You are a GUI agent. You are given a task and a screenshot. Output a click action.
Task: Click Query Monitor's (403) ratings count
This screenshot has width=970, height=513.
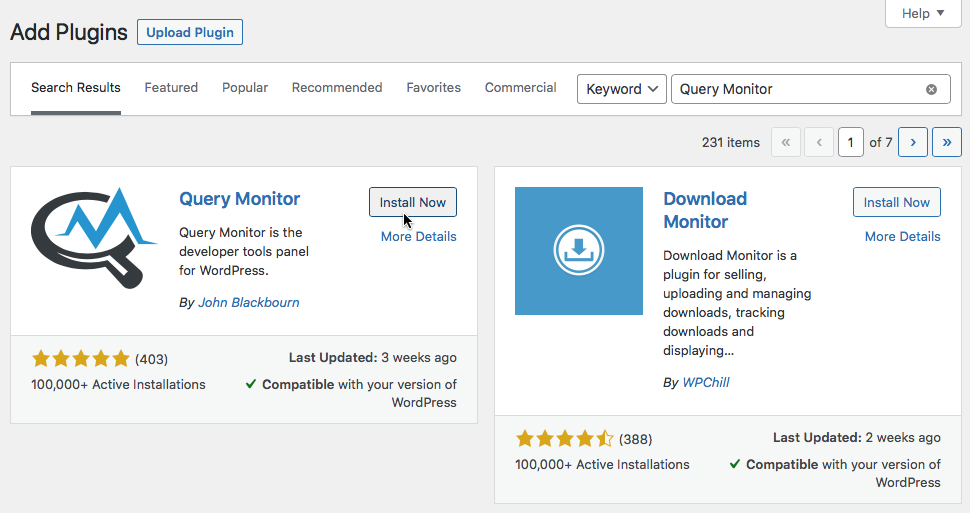[152, 359]
